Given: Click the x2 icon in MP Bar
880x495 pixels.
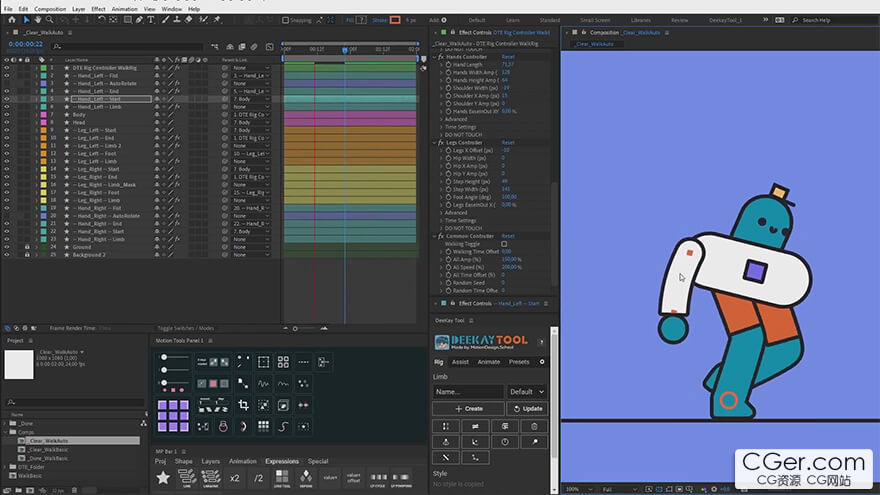Looking at the screenshot, I should click(235, 478).
